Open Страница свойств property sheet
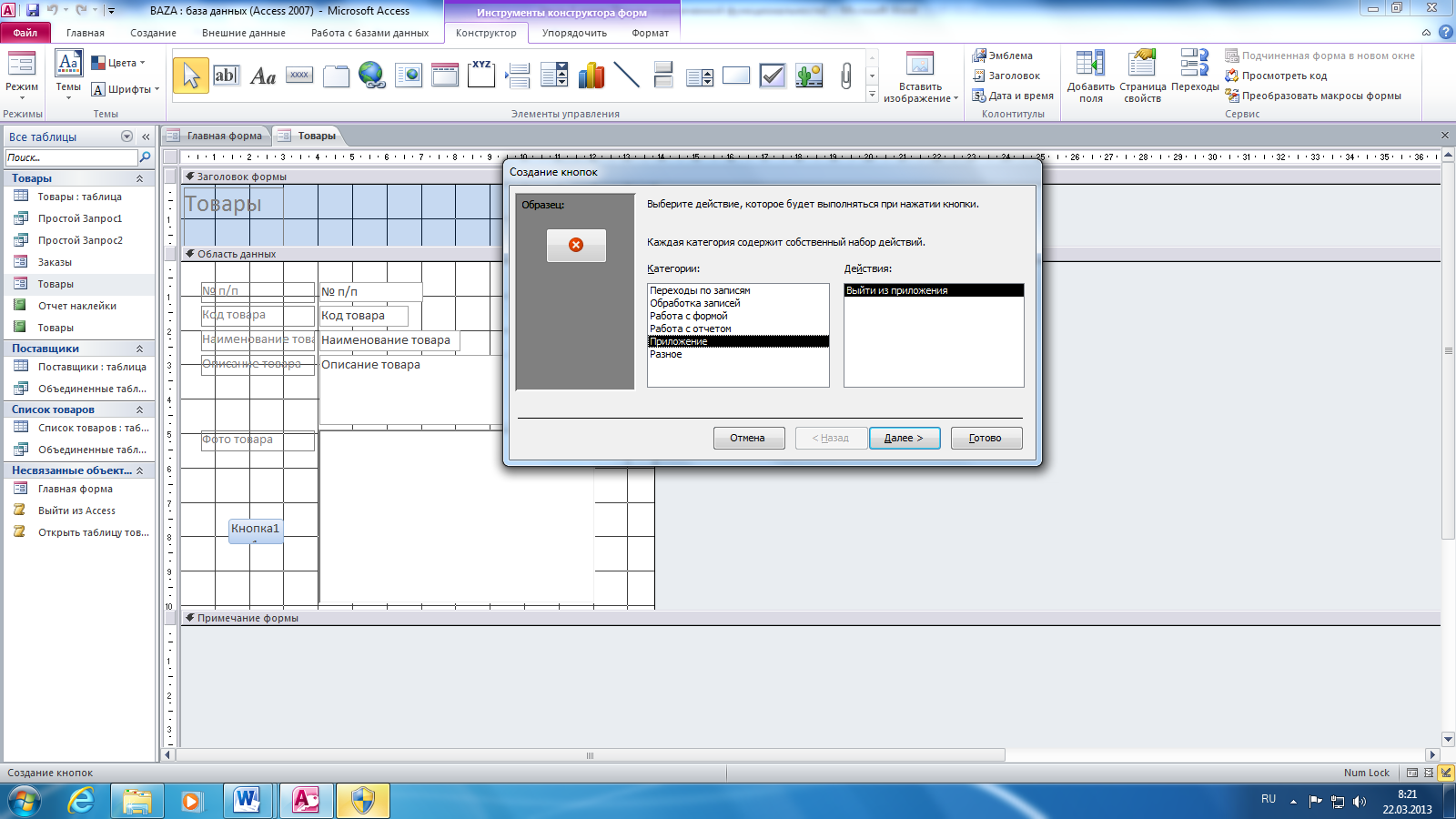1456x819 pixels. [x=1142, y=77]
